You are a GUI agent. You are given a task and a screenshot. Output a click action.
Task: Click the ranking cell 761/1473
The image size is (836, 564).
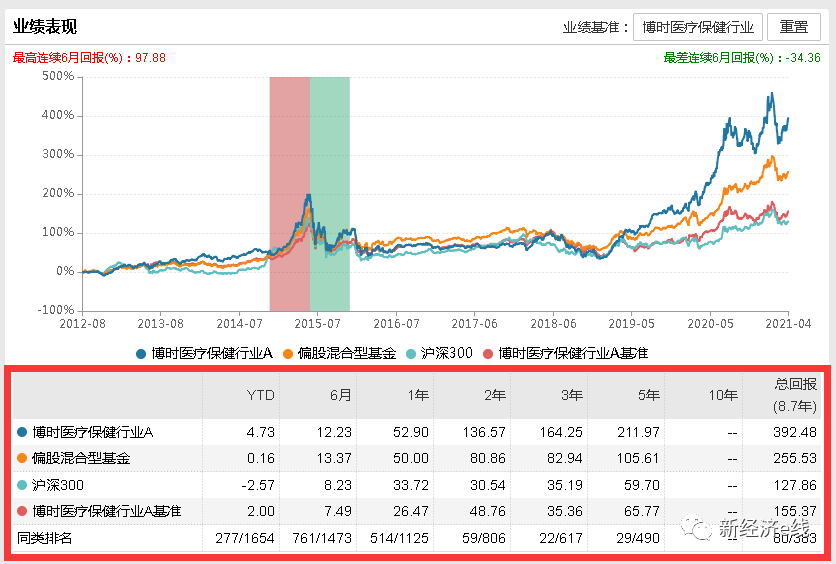pyautogui.click(x=322, y=538)
